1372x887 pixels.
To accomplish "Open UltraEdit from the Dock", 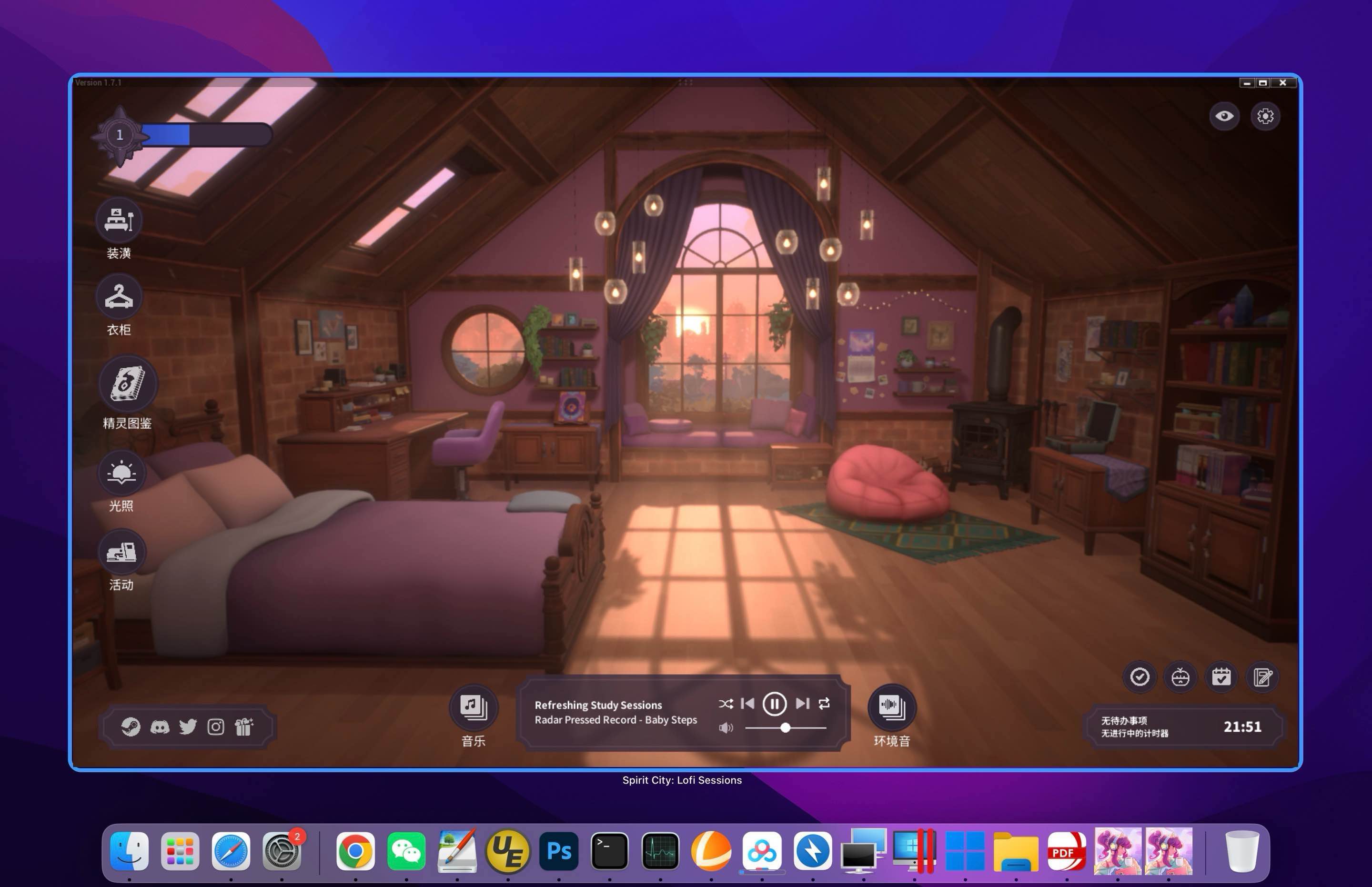I will [507, 851].
